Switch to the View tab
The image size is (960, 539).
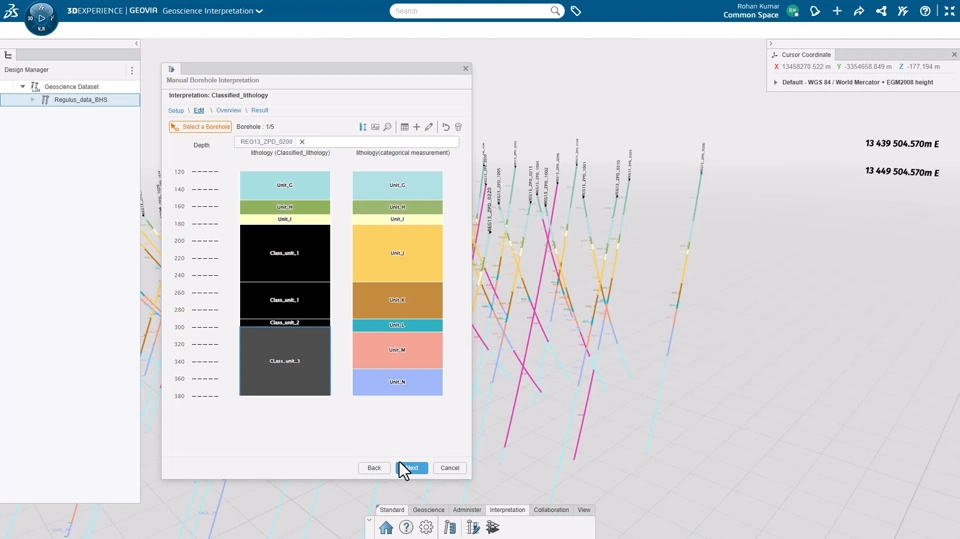click(x=584, y=510)
